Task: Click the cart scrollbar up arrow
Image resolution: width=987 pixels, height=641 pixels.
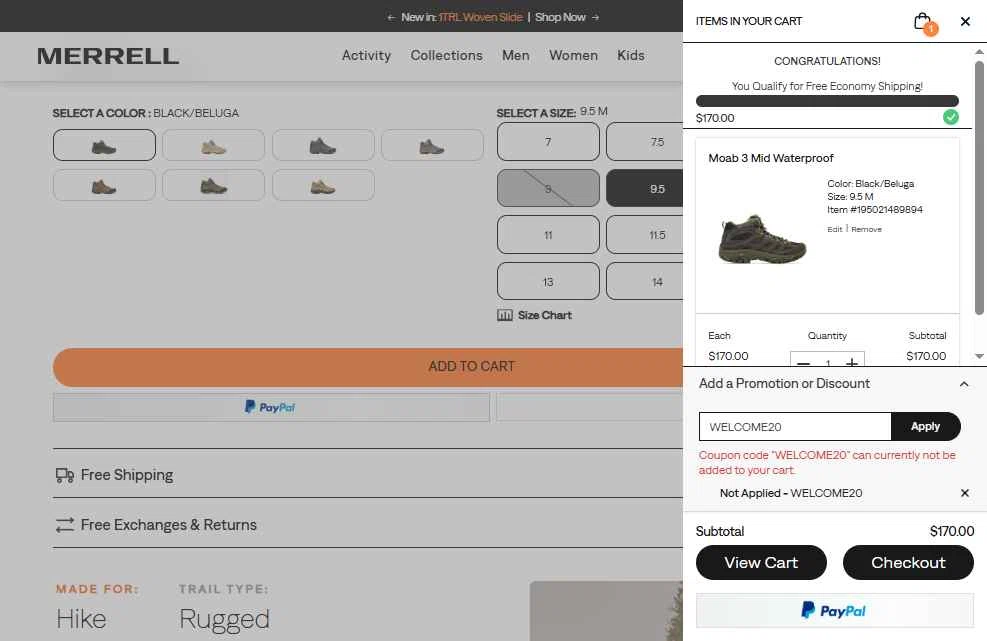Action: [979, 52]
